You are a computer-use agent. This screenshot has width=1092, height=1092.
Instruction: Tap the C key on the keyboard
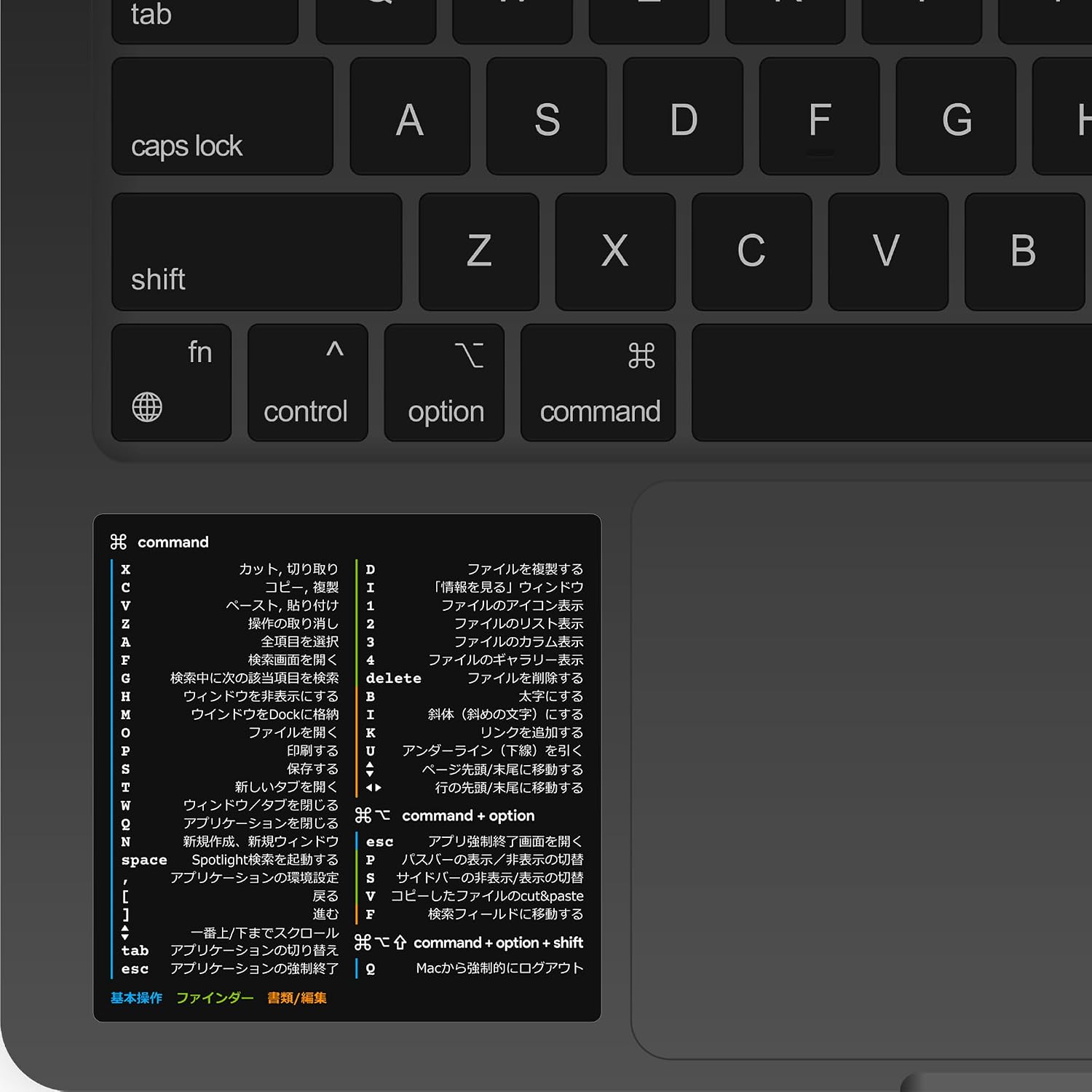point(752,252)
